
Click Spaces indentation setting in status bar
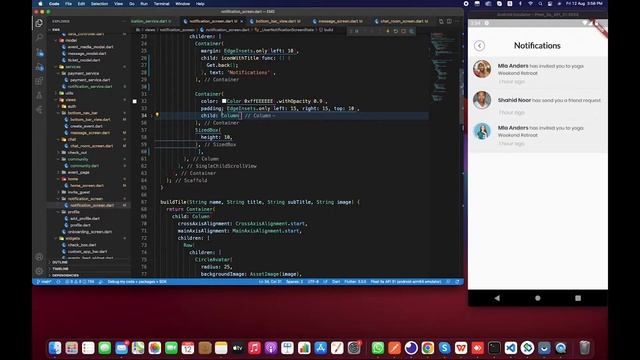click(x=294, y=282)
